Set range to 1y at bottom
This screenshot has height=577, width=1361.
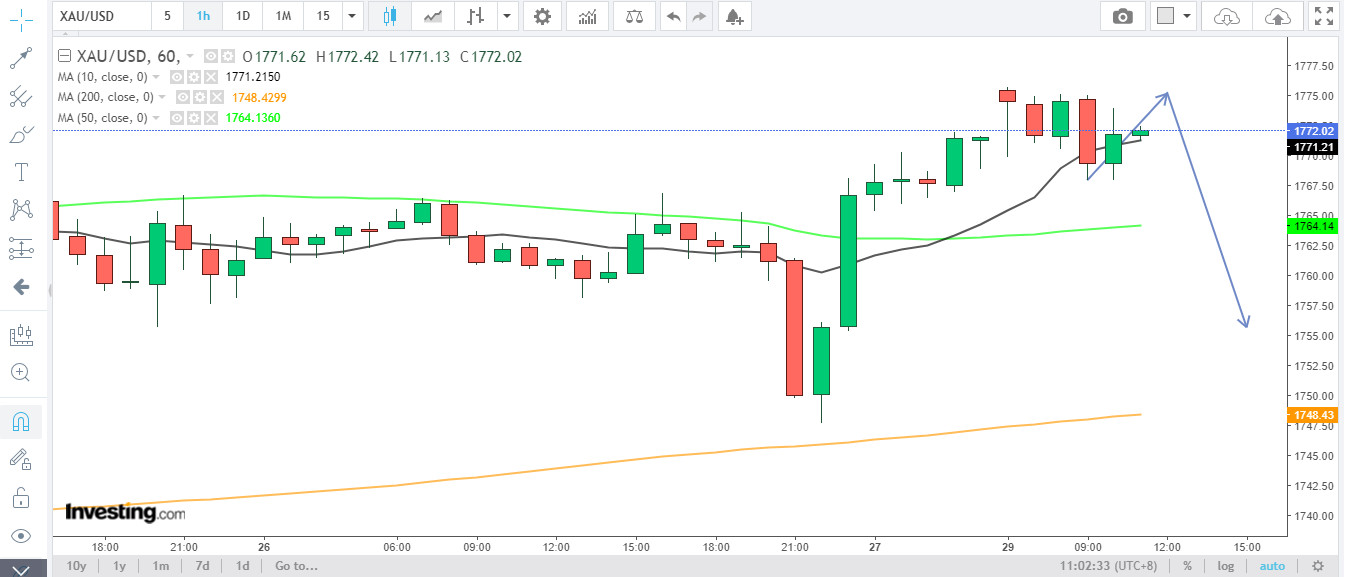(119, 566)
